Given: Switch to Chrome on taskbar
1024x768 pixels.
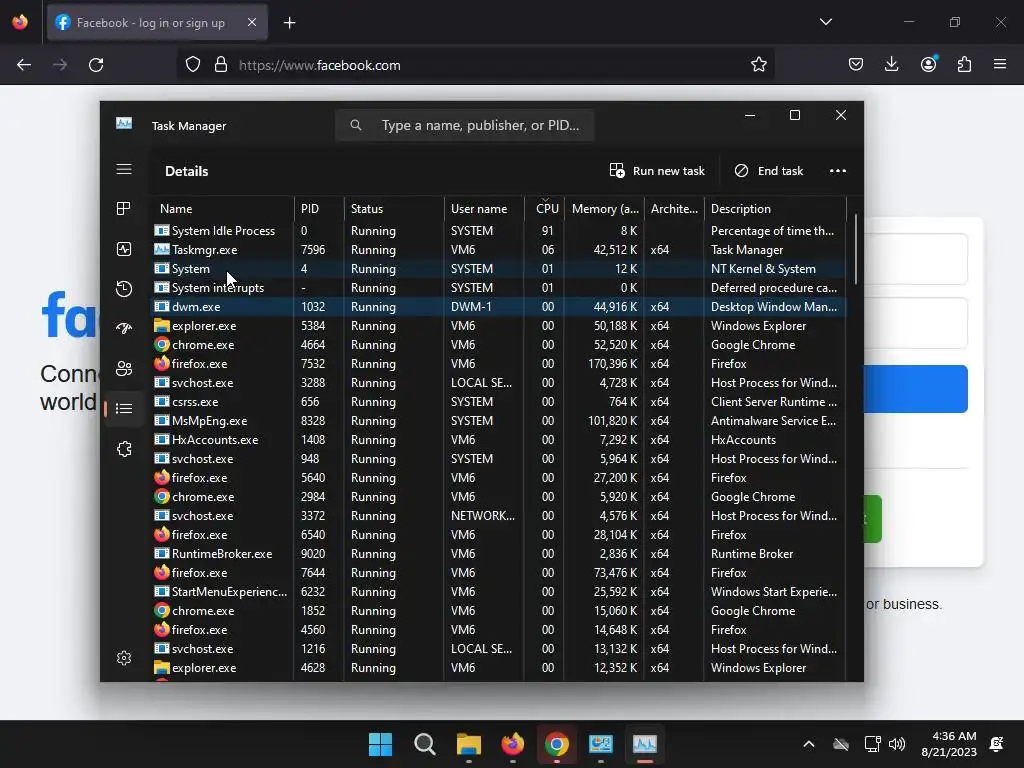Looking at the screenshot, I should coord(556,744).
